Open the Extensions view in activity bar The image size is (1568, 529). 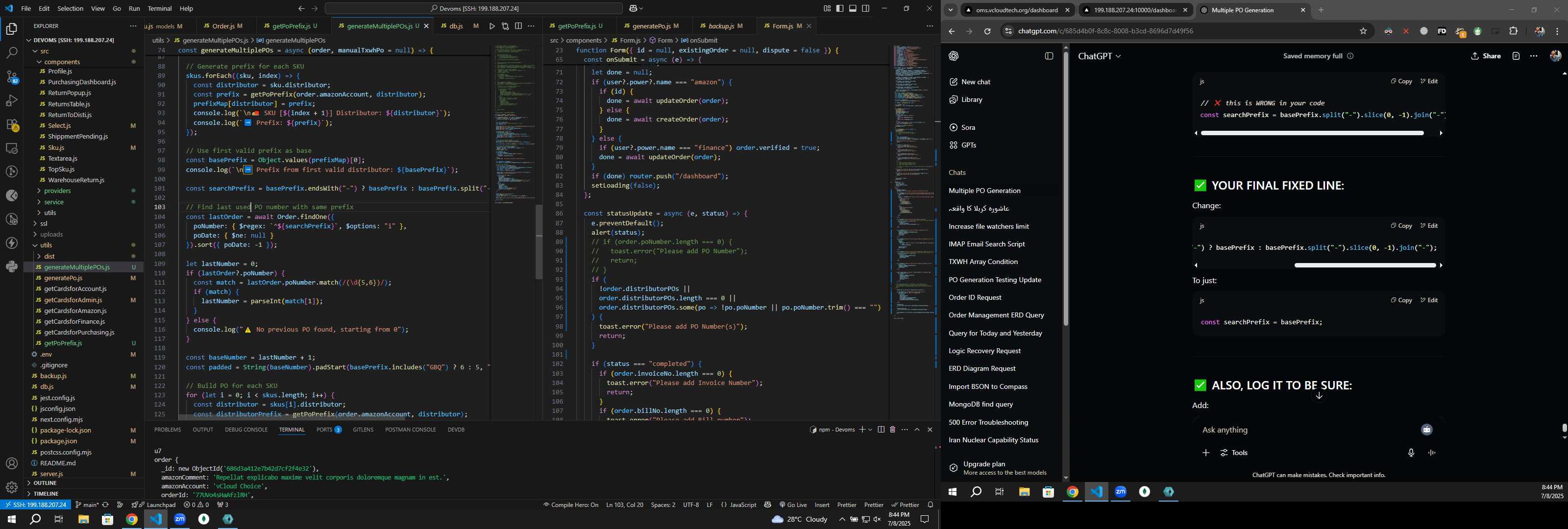pyautogui.click(x=12, y=124)
